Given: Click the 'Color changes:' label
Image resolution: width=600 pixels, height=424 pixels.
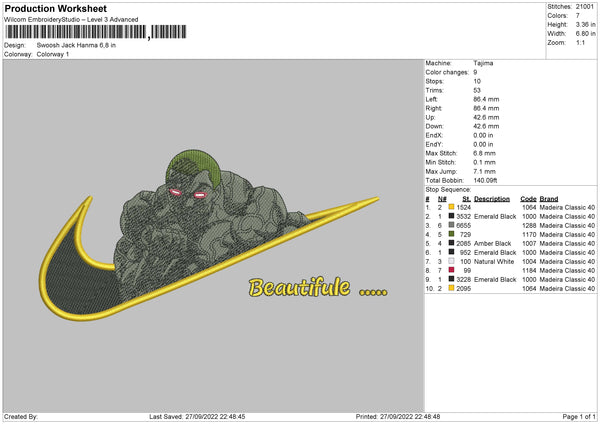Looking at the screenshot, I should point(447,72).
